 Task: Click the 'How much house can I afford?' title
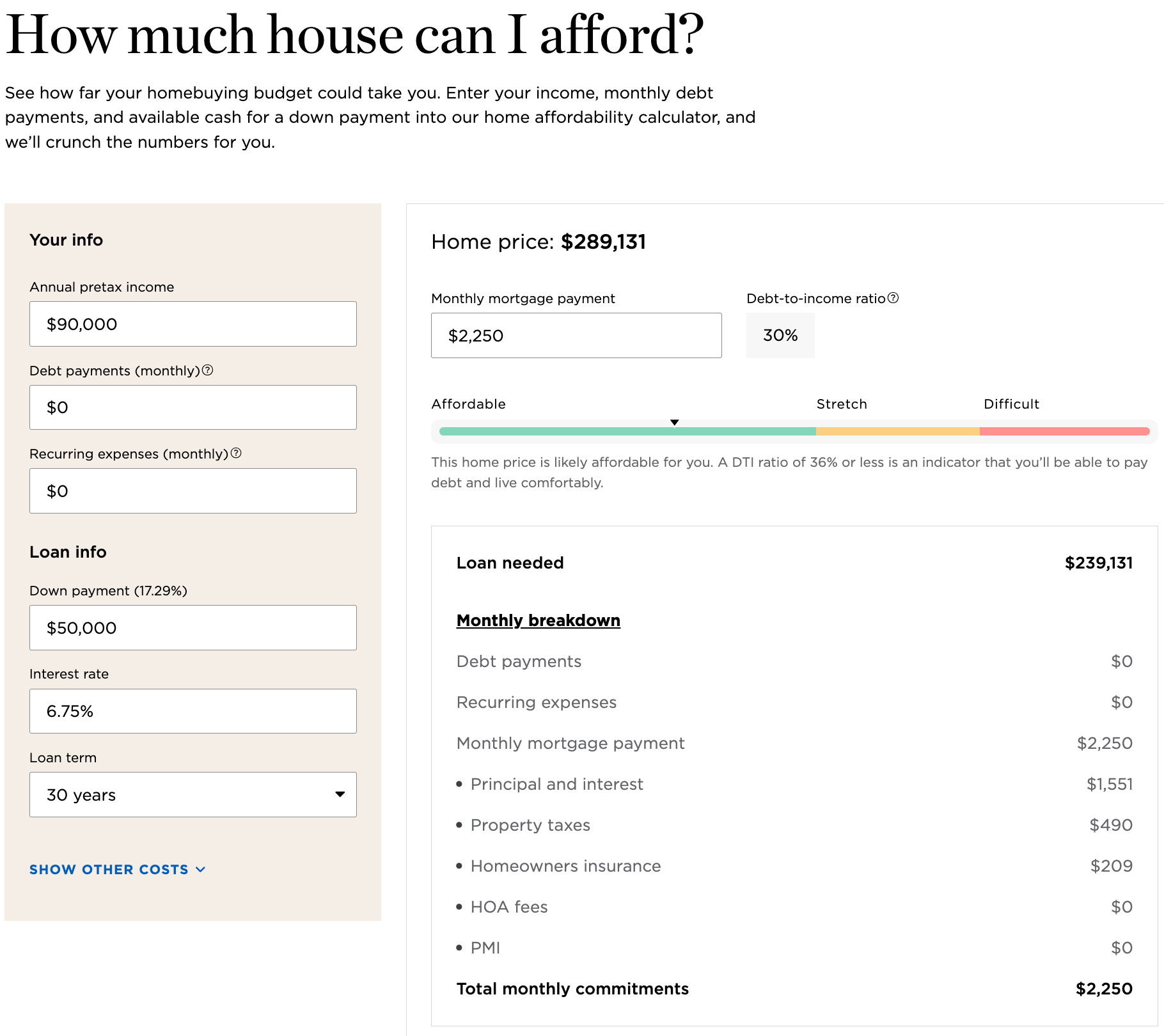click(x=354, y=35)
